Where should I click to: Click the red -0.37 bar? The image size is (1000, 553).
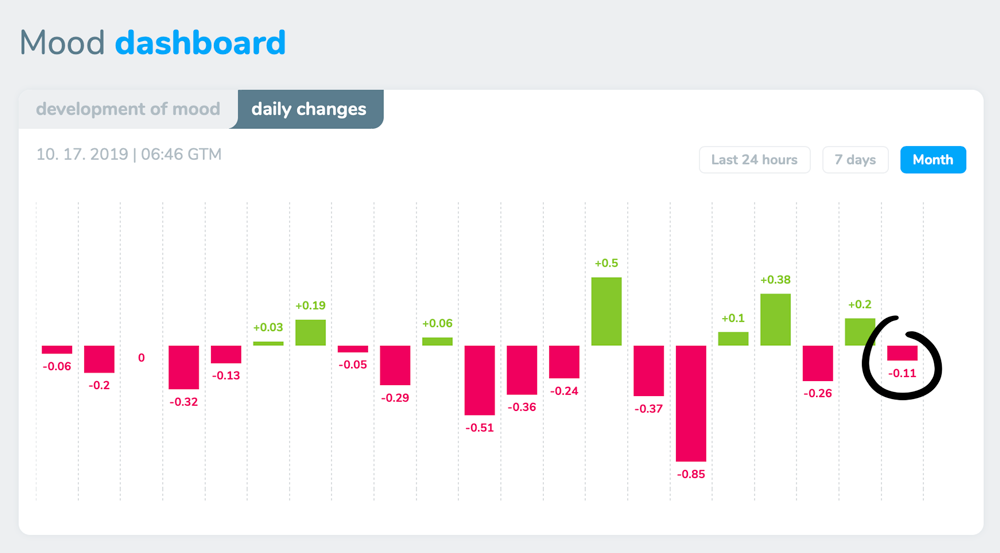[649, 370]
